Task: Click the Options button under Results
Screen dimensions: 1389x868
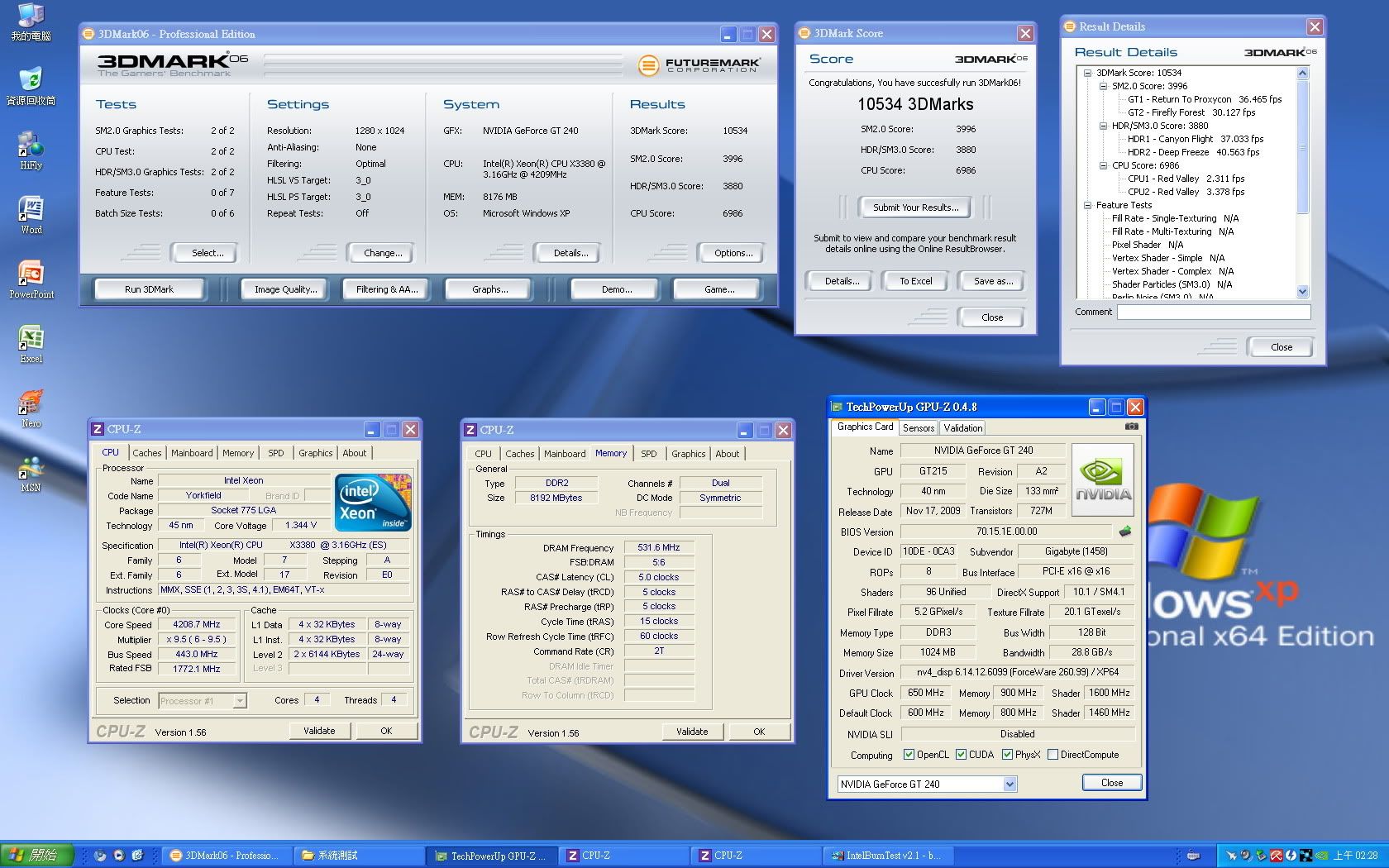Action: [733, 253]
